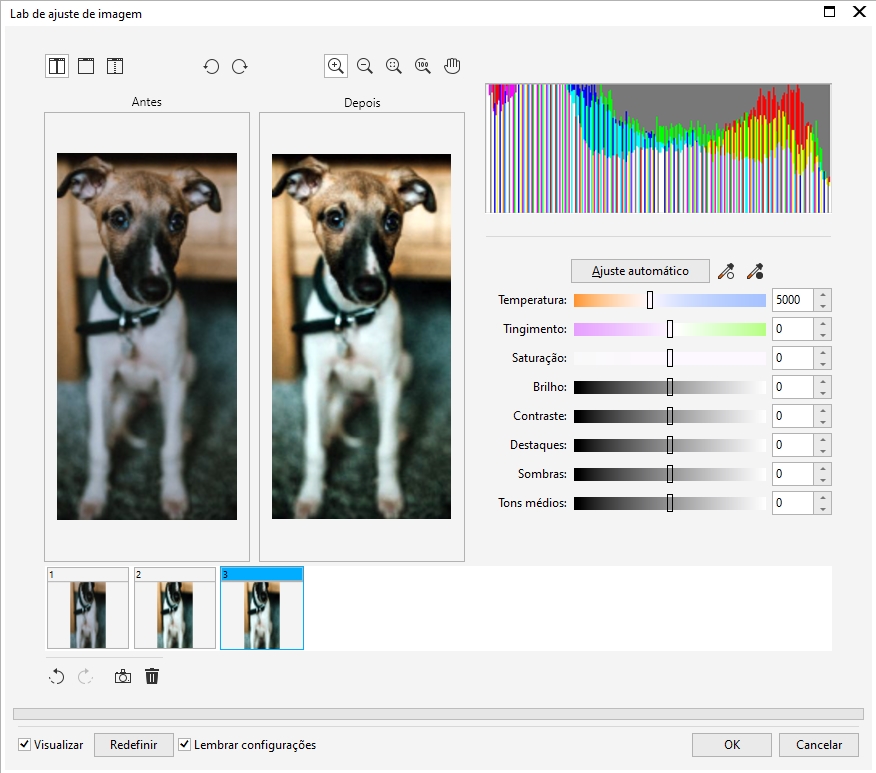Zoom to 100% view

423,67
